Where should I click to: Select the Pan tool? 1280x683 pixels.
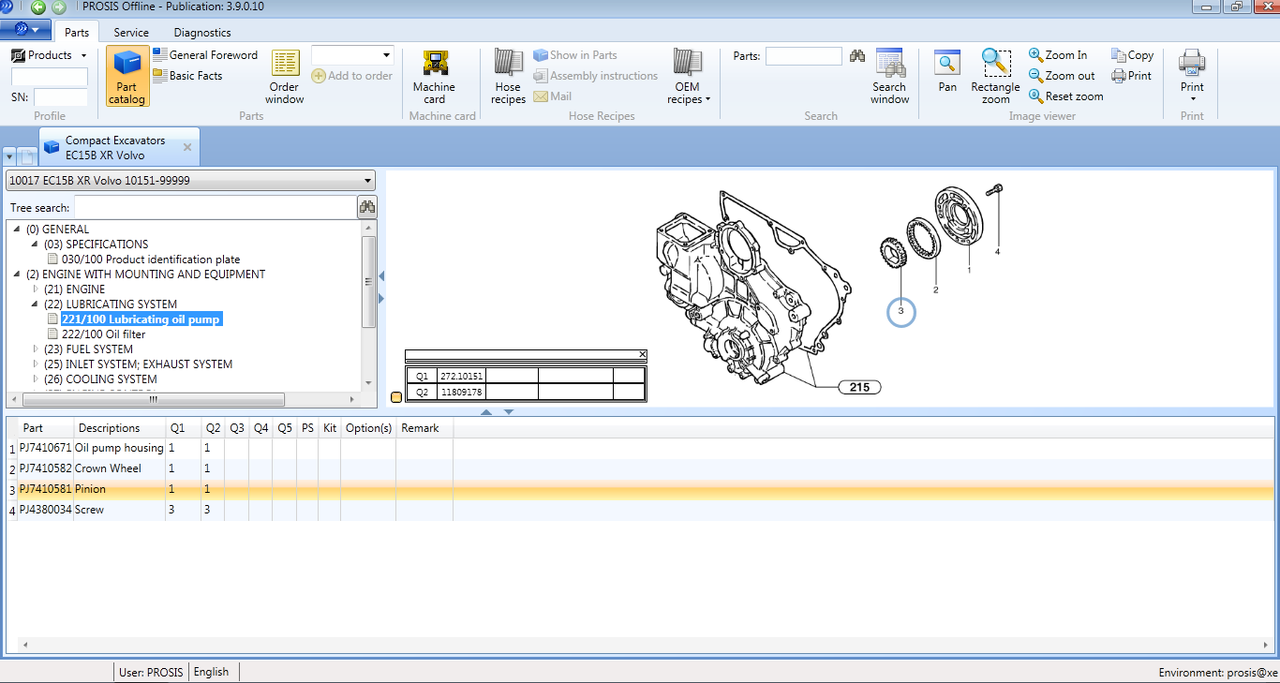947,72
